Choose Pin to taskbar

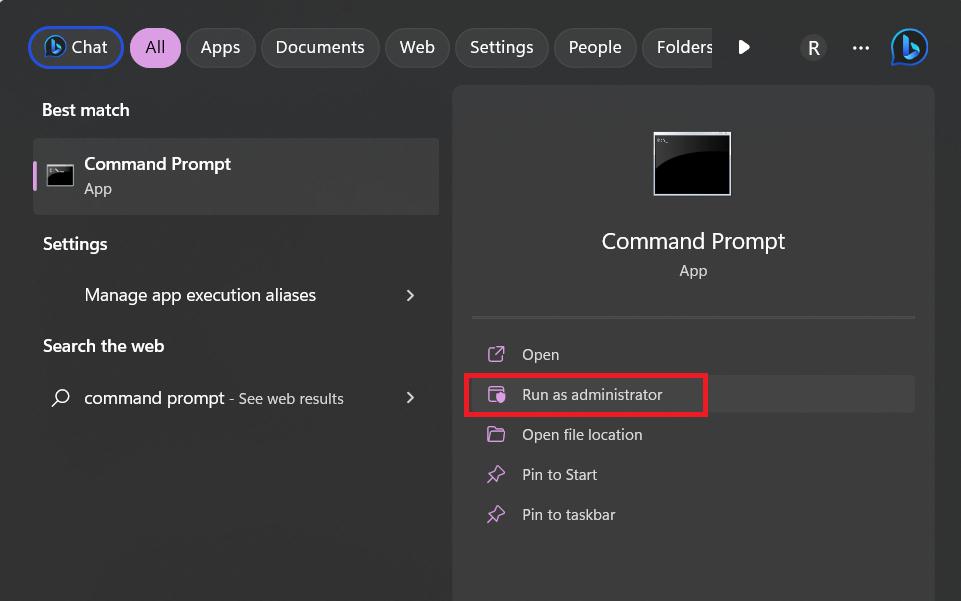(x=693, y=515)
